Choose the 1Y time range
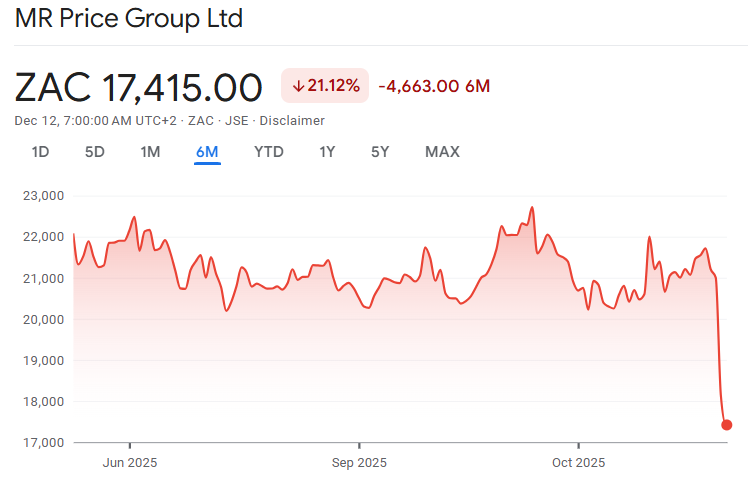 click(x=327, y=152)
